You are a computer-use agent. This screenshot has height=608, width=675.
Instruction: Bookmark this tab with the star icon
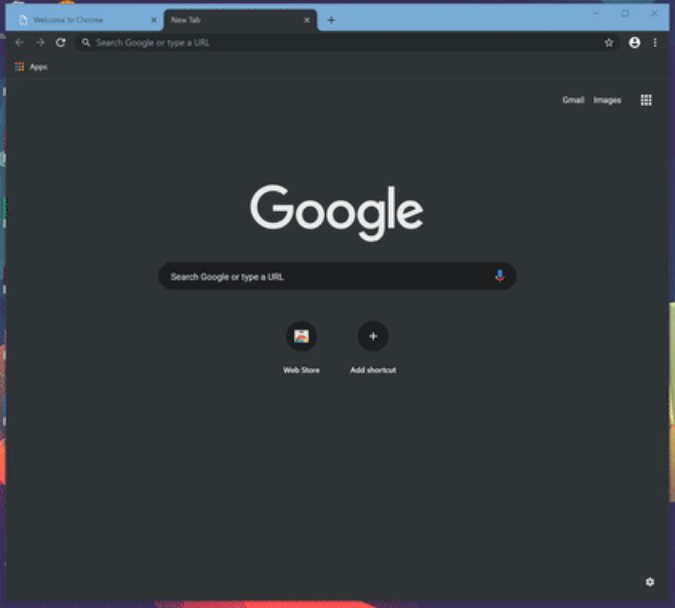608,43
